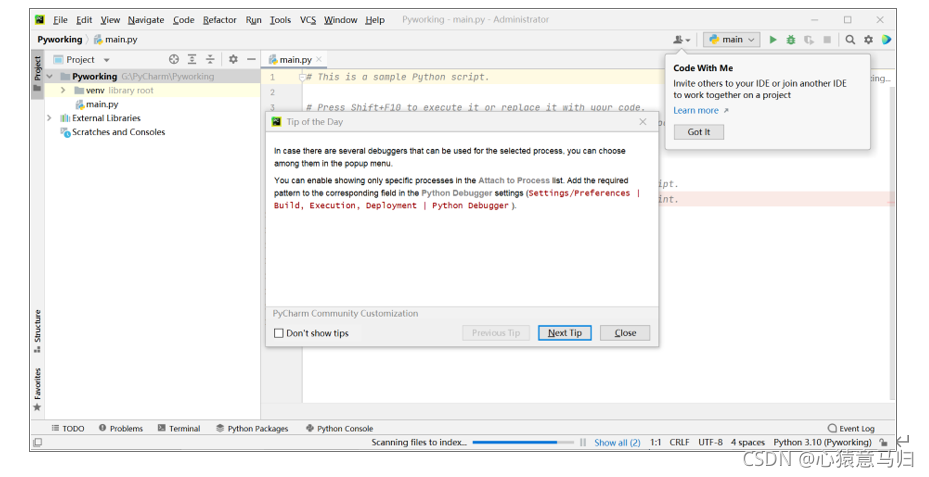This screenshot has width=929, height=477.
Task: Open the Refactor menu
Action: point(219,20)
